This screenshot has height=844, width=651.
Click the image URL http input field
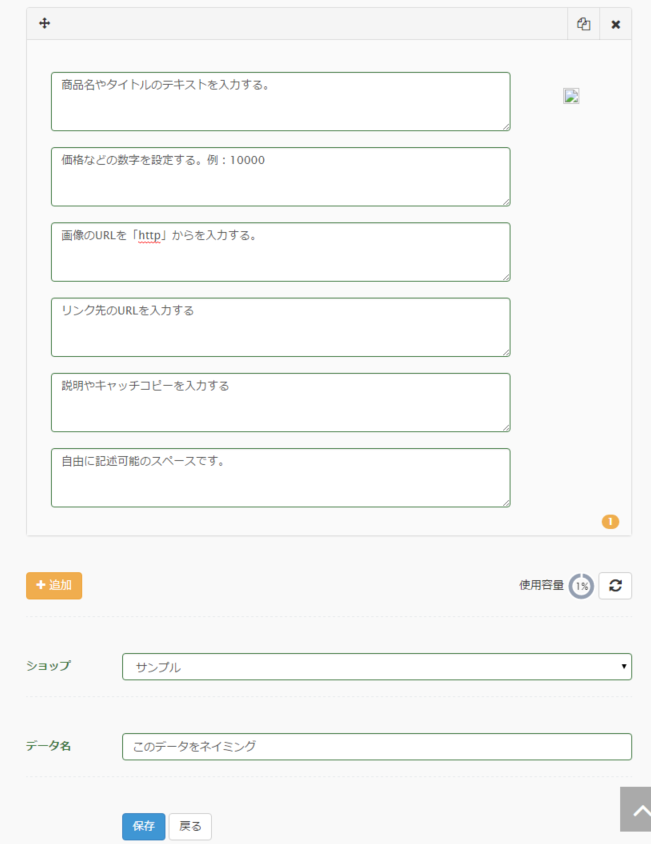pos(281,252)
